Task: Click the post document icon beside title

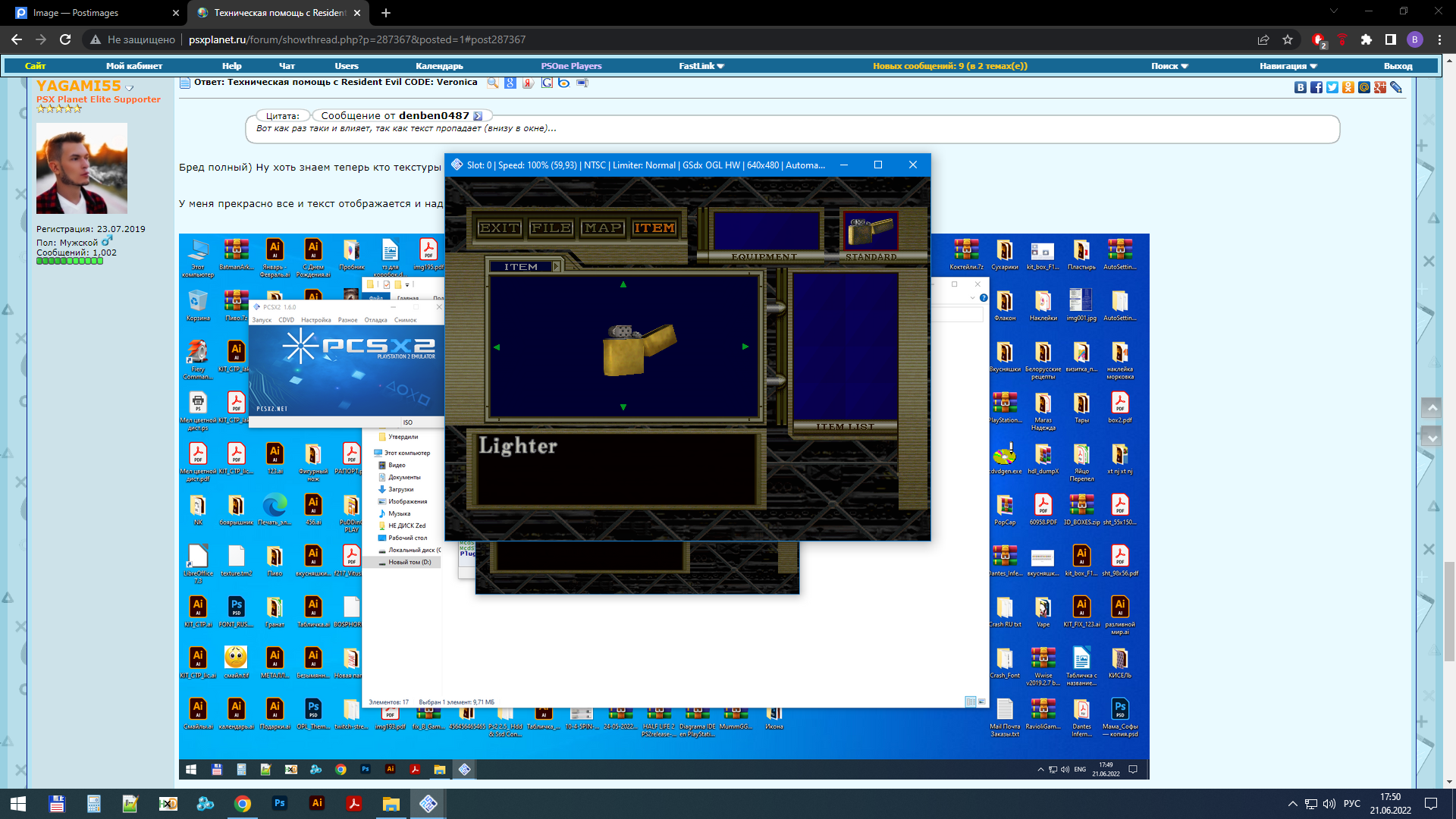Action: (184, 83)
